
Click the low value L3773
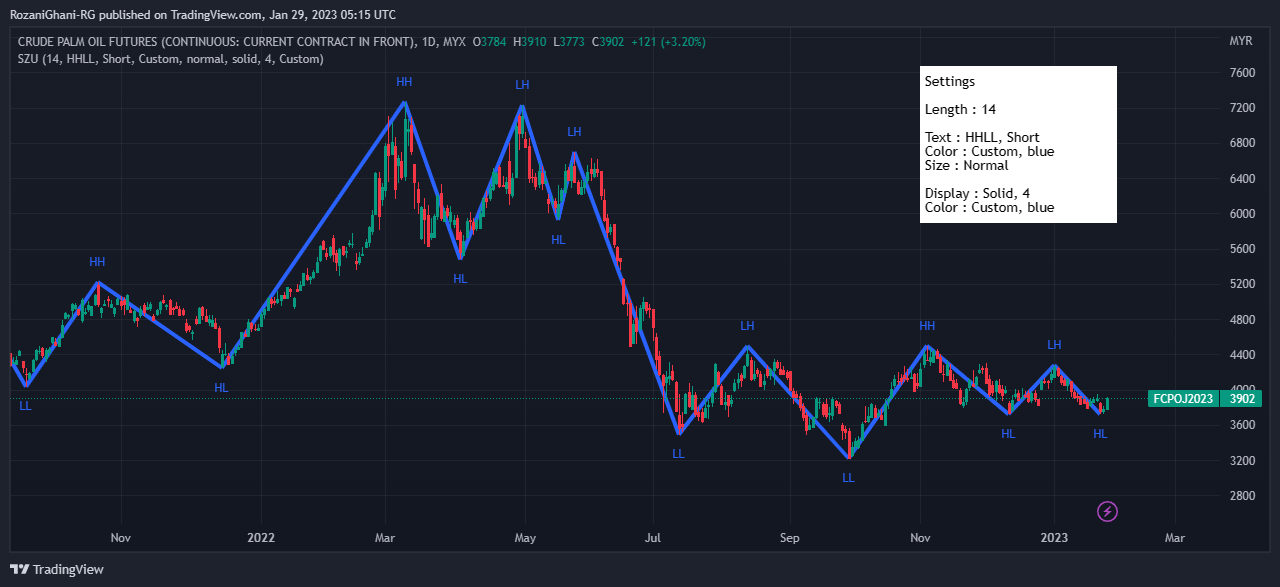point(569,42)
